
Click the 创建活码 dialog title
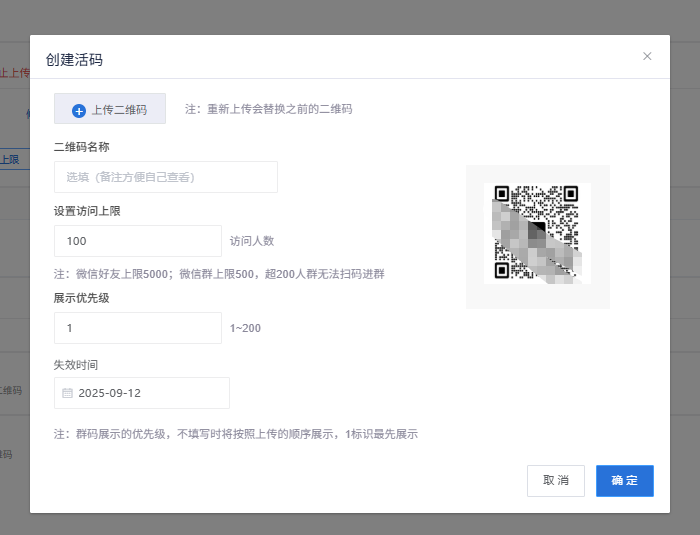point(74,59)
